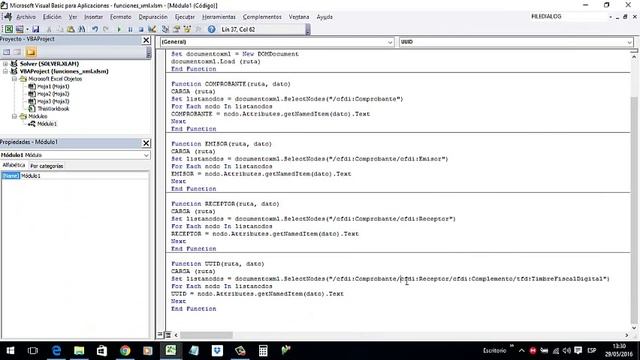Open Microsoft Edge from the taskbar
The width and height of the screenshot is (640, 360).
[56, 351]
